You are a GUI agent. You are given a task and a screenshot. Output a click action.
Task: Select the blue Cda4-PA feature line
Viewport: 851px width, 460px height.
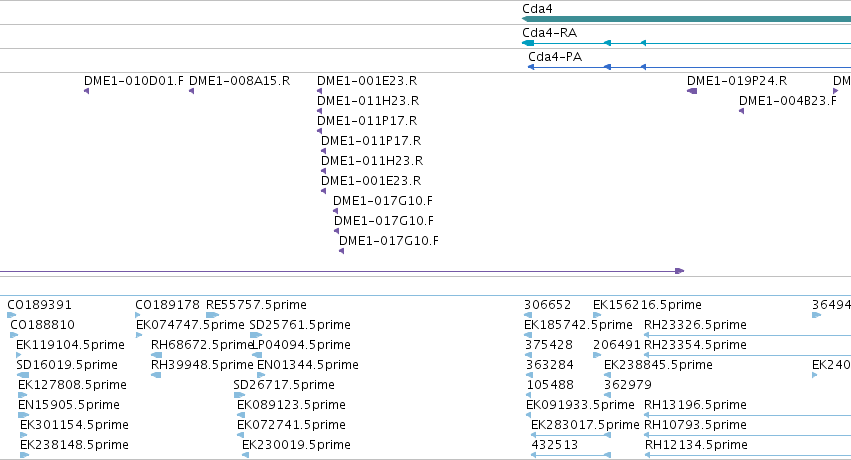[689, 67]
